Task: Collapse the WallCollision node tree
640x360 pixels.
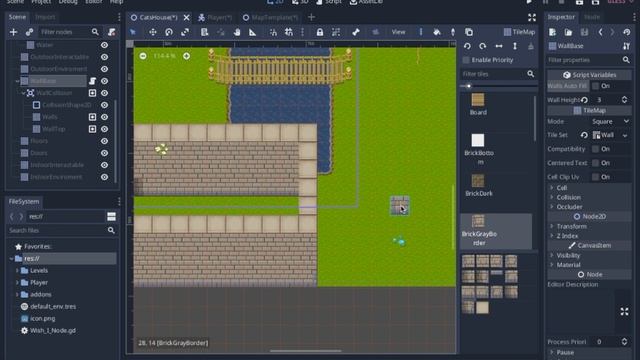Action: pos(23,93)
